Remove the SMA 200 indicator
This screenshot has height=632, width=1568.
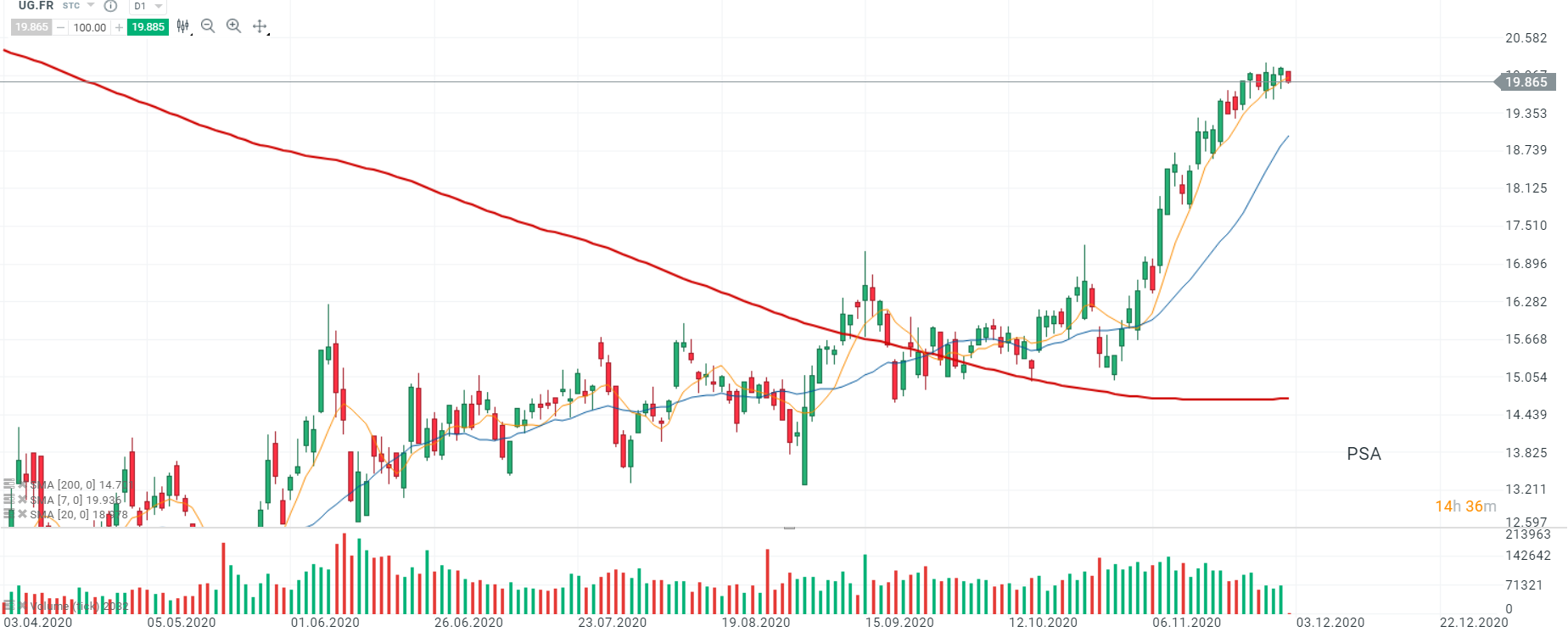[22, 485]
